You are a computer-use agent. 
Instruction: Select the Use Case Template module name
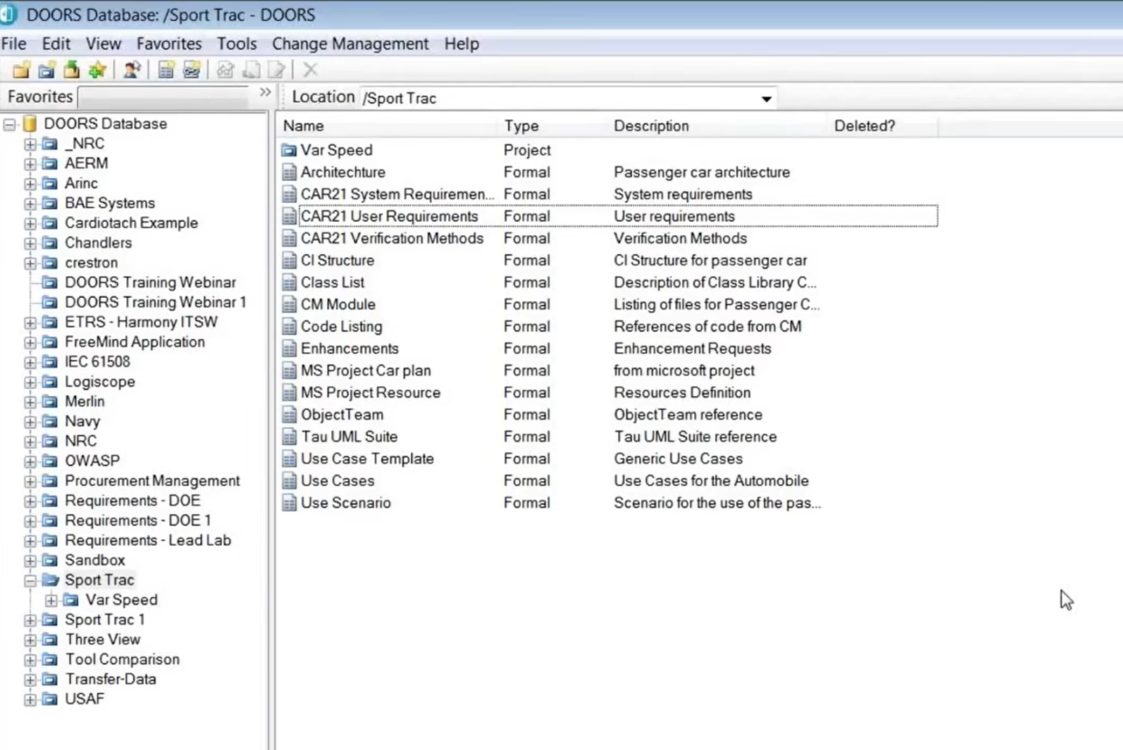(x=367, y=458)
